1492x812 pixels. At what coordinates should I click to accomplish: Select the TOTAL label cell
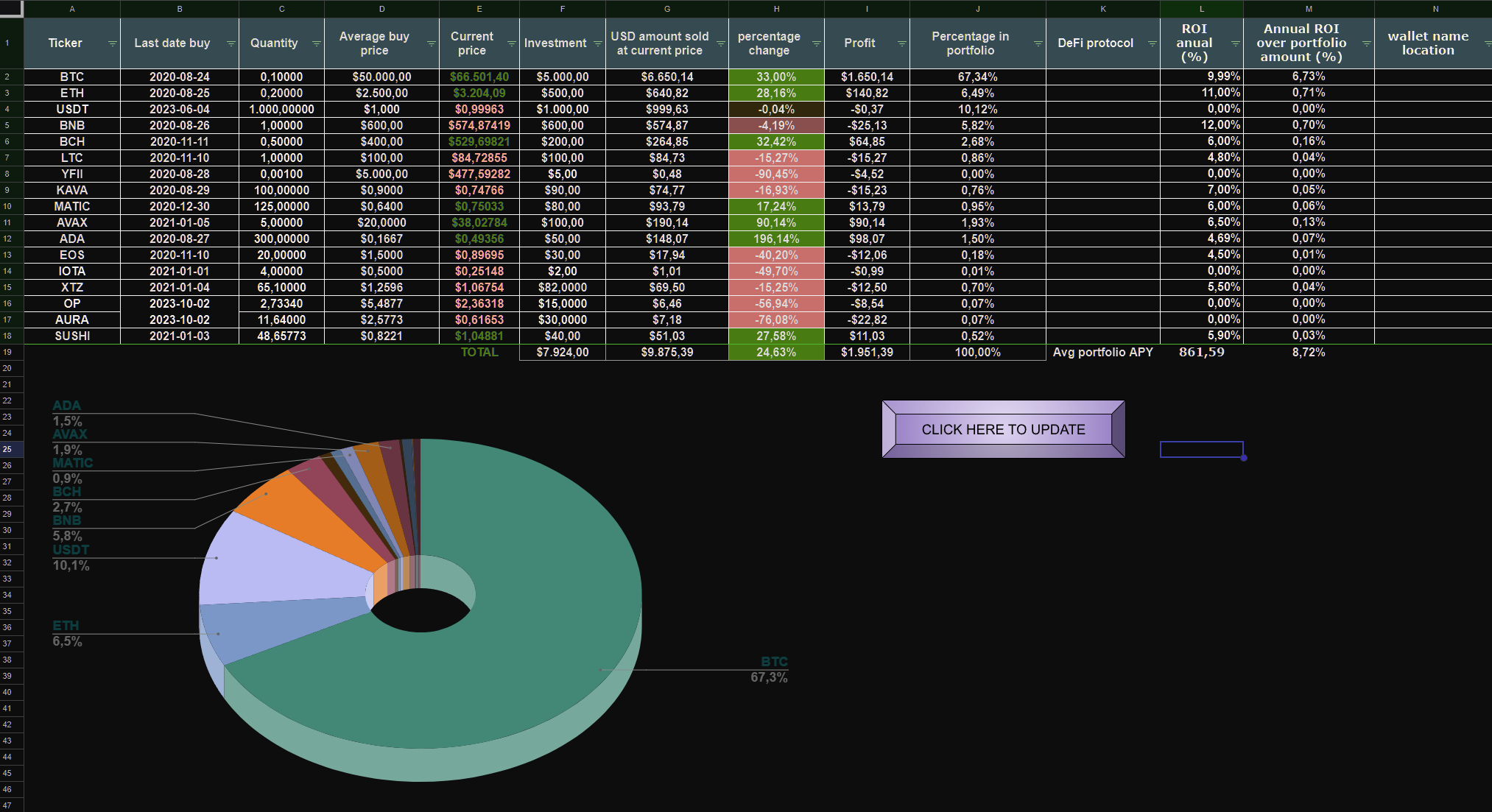tap(479, 352)
